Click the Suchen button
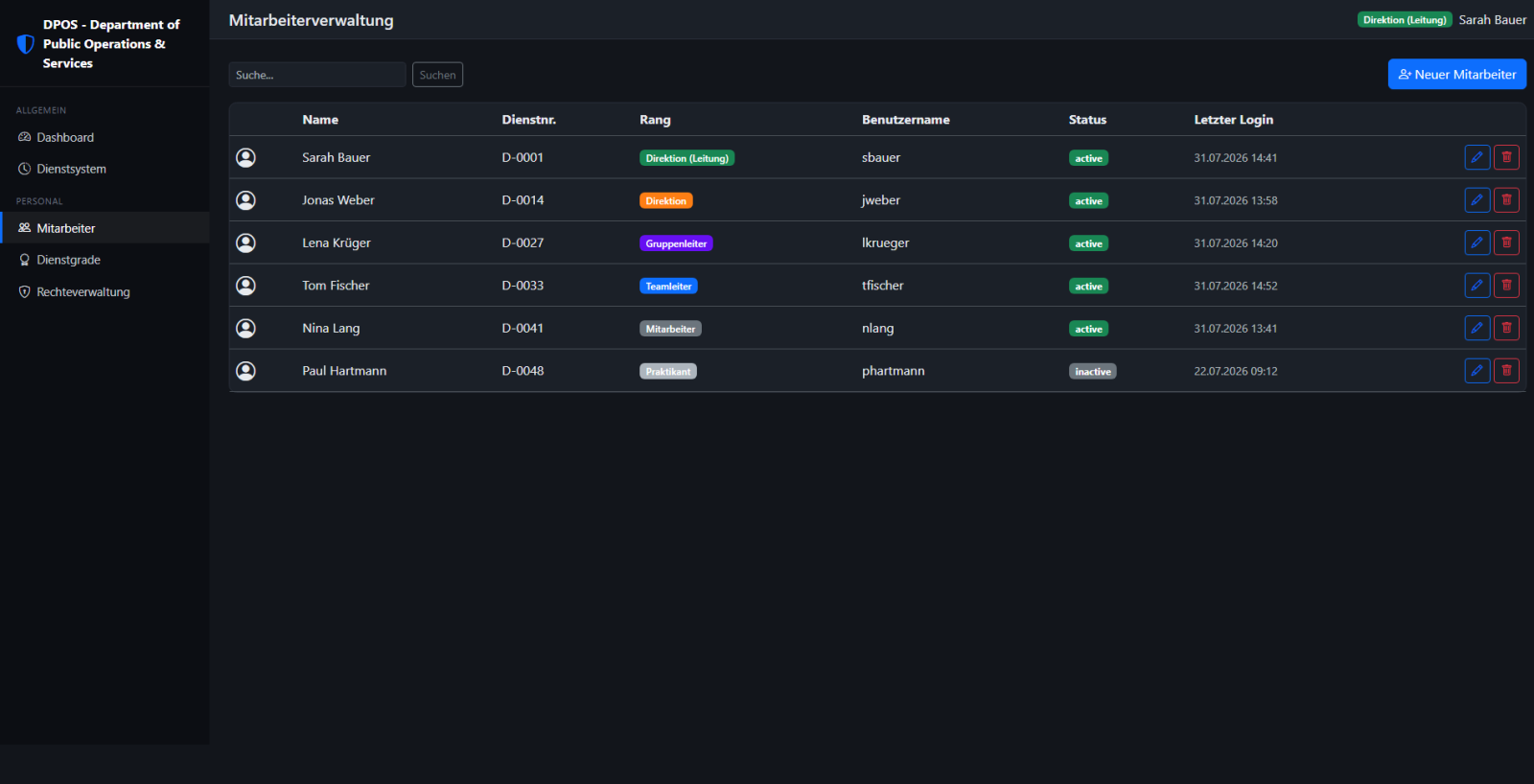 (x=437, y=75)
